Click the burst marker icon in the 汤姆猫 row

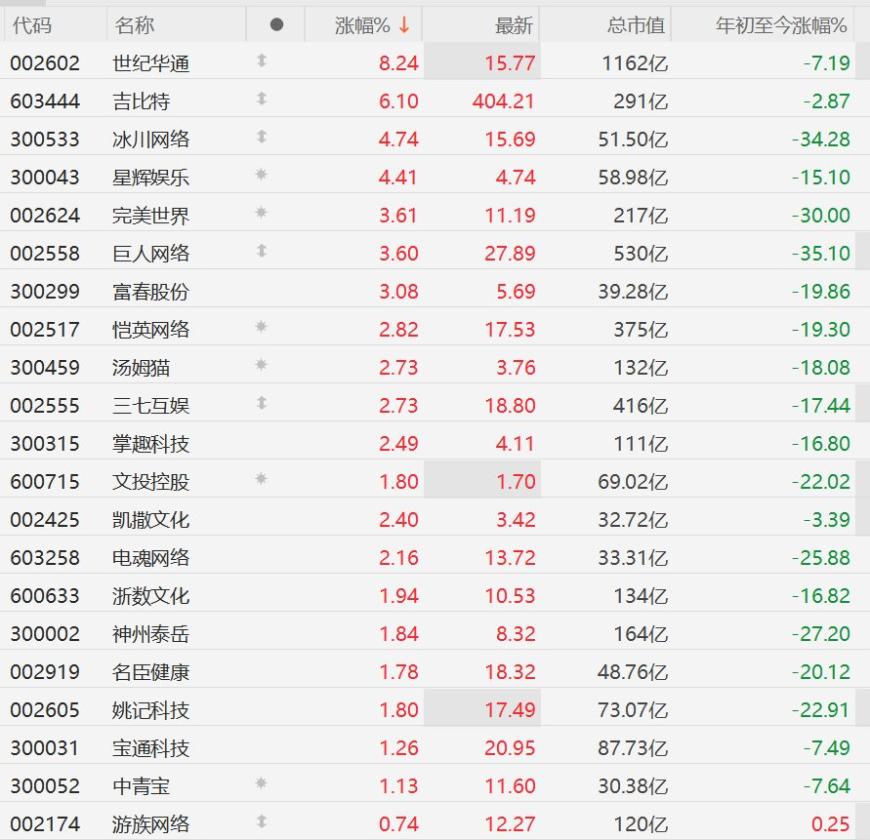pyautogui.click(x=261, y=365)
